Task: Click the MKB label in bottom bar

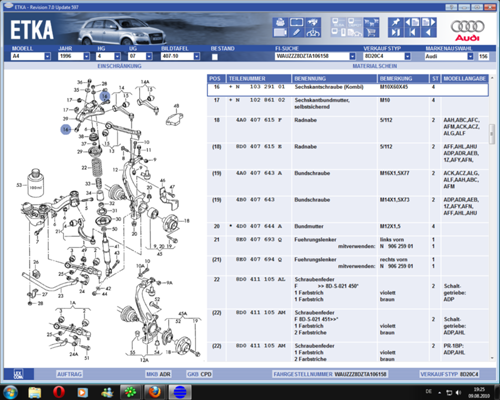Action: (x=152, y=374)
